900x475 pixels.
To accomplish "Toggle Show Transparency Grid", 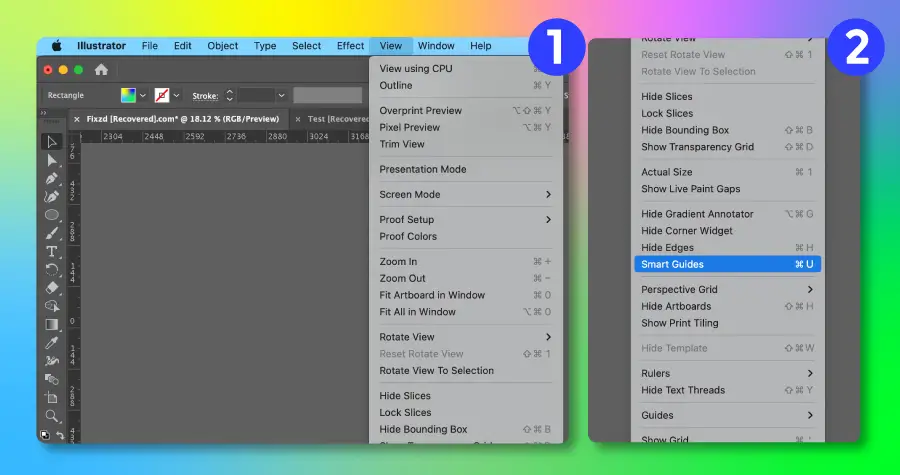I will point(727,147).
